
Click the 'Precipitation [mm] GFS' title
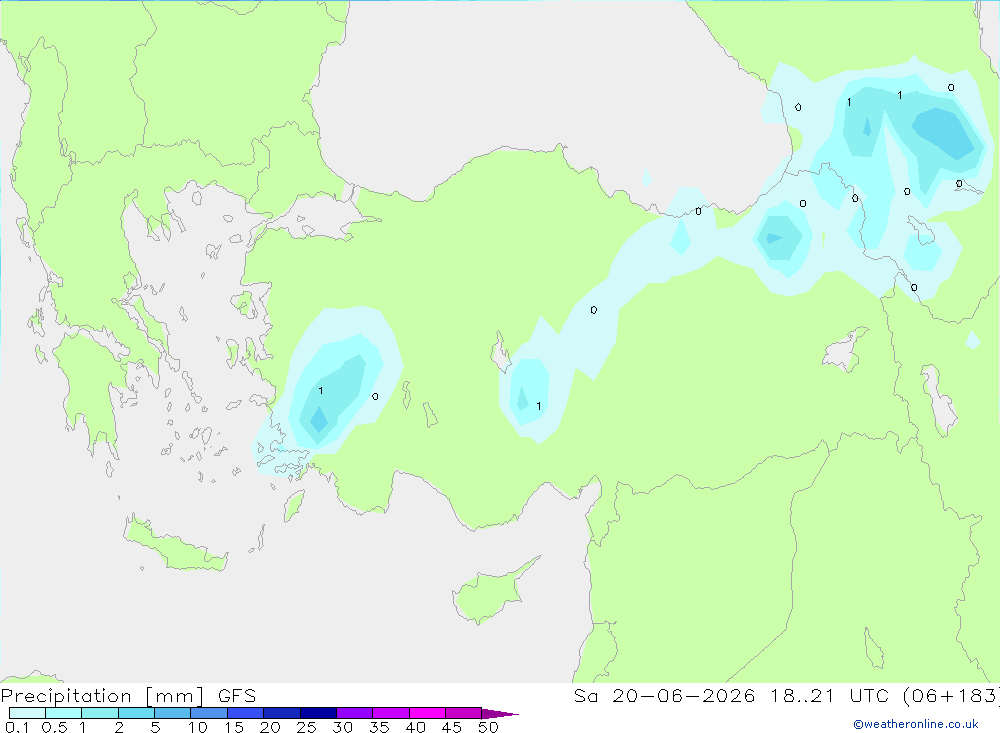128,695
